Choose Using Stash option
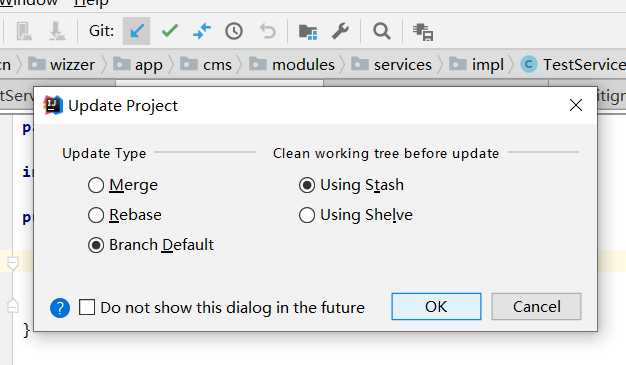 pos(351,185)
